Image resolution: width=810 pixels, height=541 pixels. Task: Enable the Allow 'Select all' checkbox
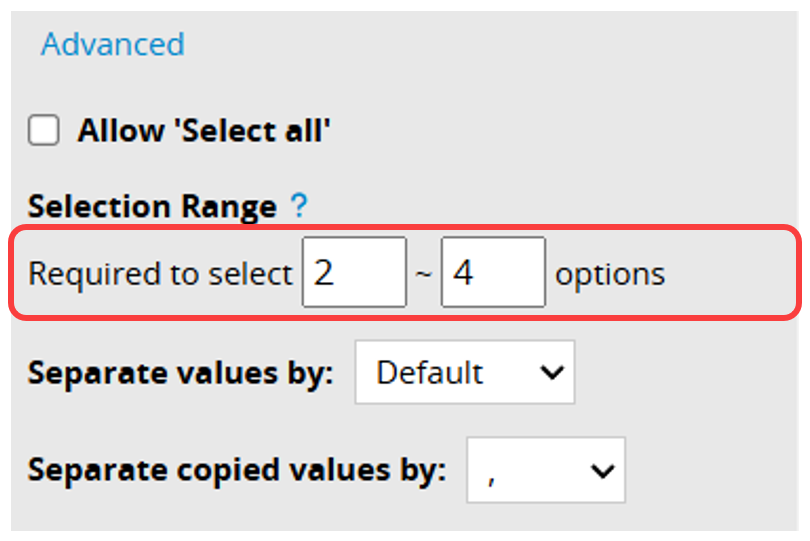pyautogui.click(x=44, y=131)
